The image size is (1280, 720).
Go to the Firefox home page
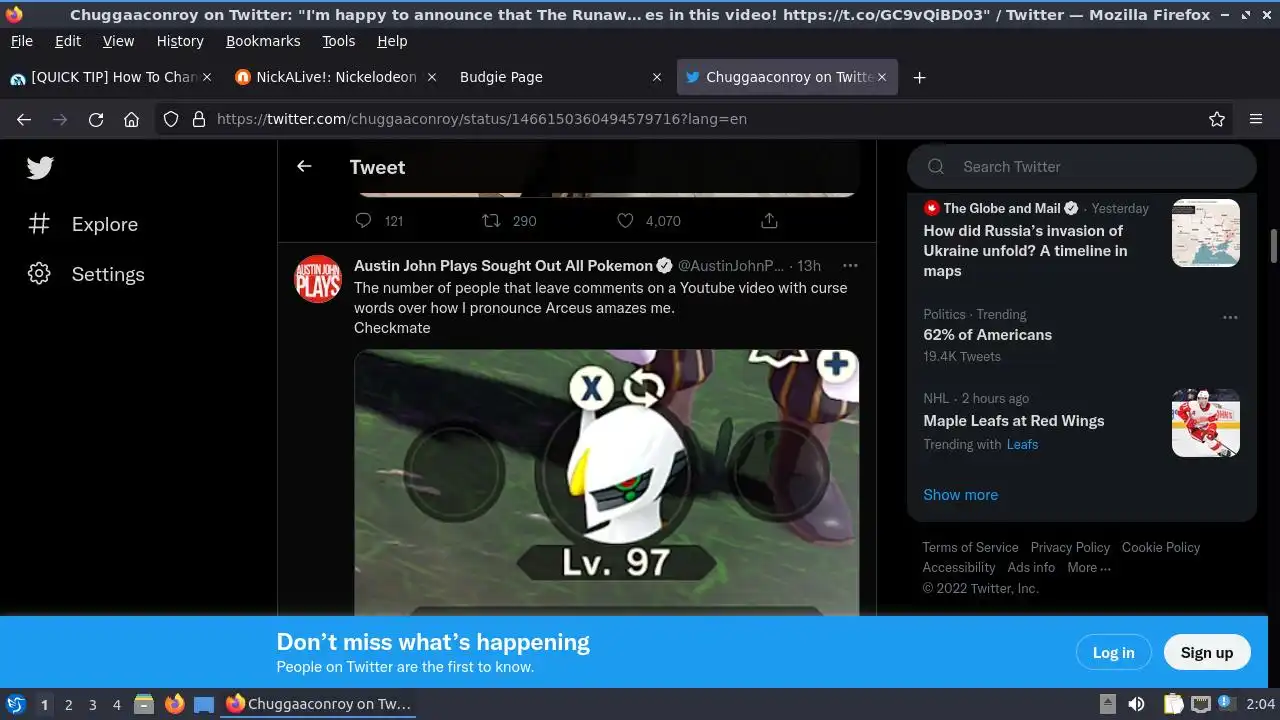(131, 119)
